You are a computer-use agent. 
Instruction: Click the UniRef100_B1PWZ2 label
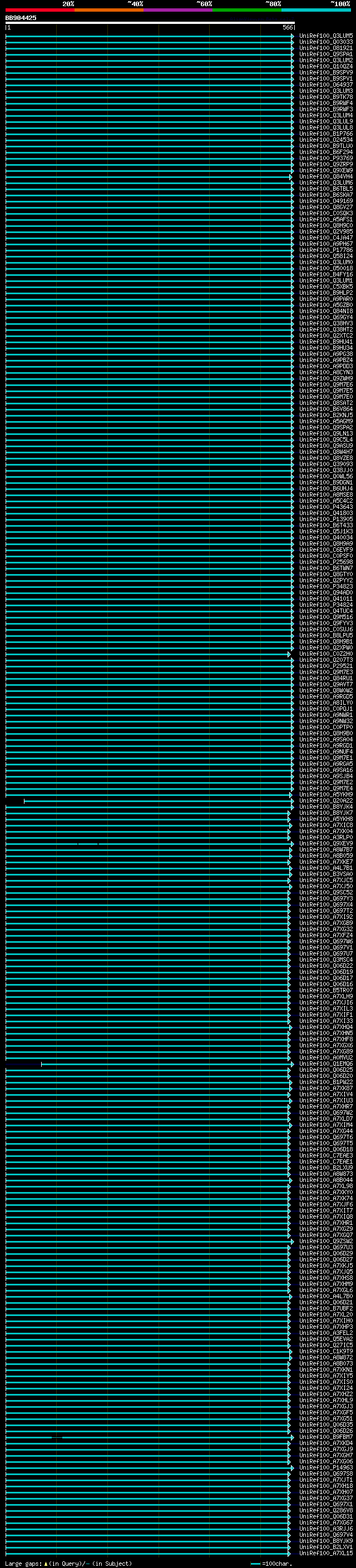[325, 1082]
